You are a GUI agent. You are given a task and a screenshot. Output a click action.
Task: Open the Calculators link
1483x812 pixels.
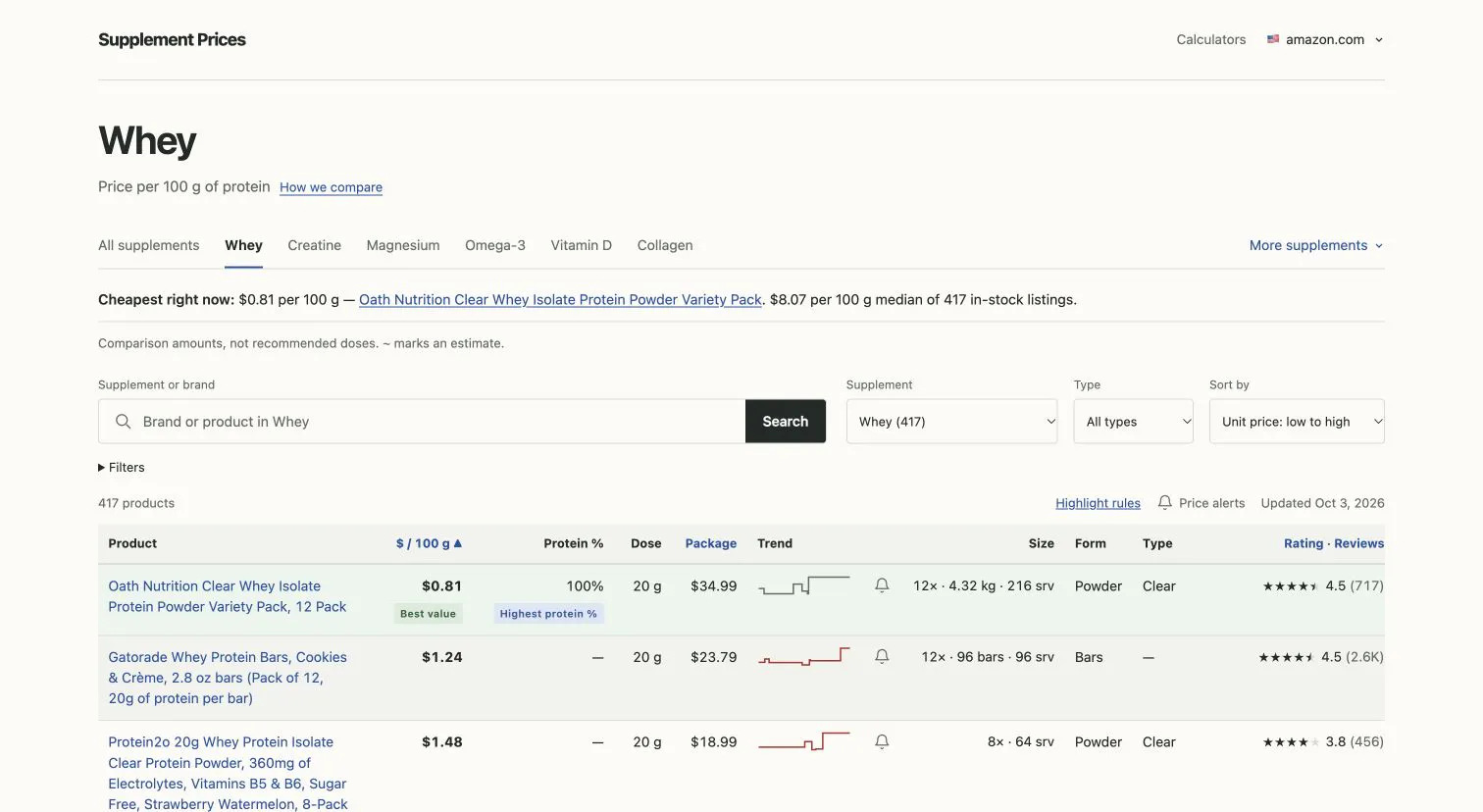click(1211, 39)
